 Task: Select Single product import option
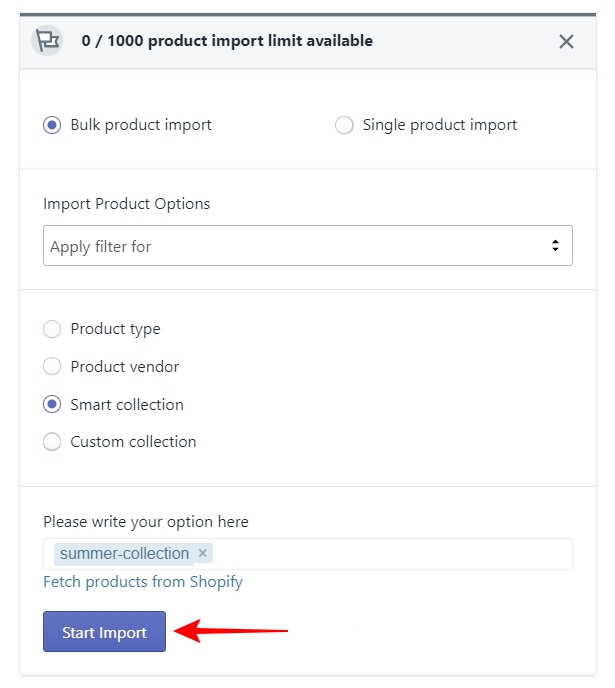click(x=344, y=125)
